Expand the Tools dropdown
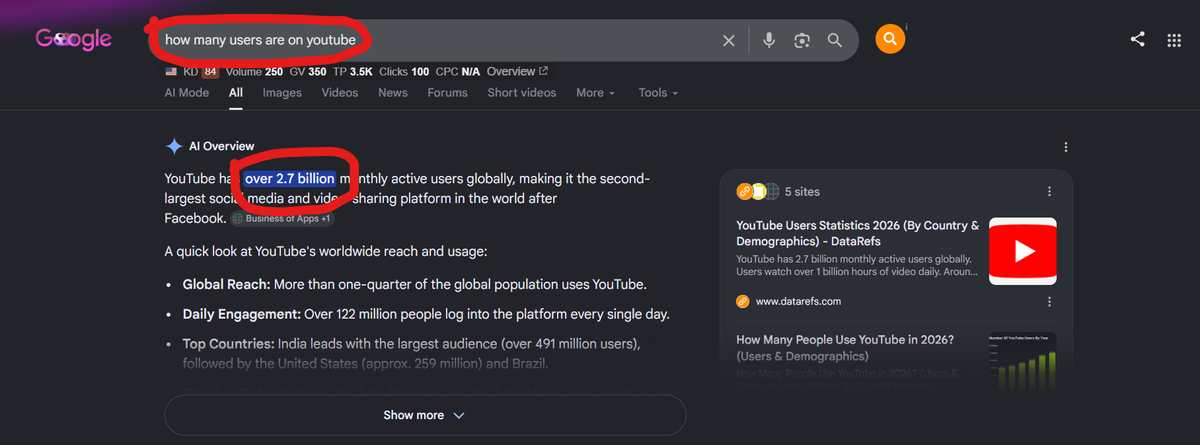This screenshot has height=445, width=1200. (x=658, y=93)
